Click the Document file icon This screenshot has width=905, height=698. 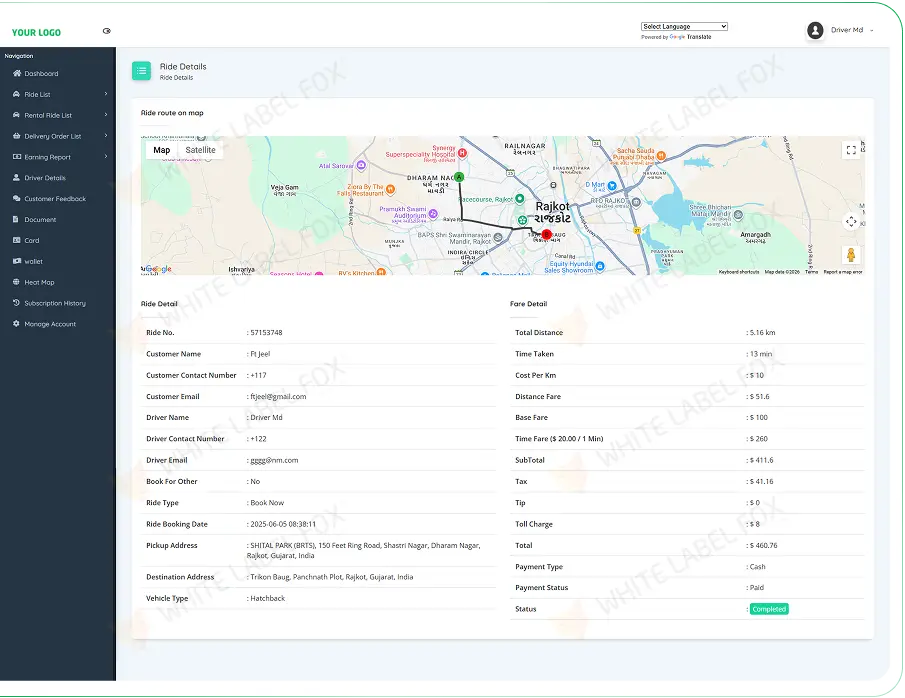coord(16,219)
